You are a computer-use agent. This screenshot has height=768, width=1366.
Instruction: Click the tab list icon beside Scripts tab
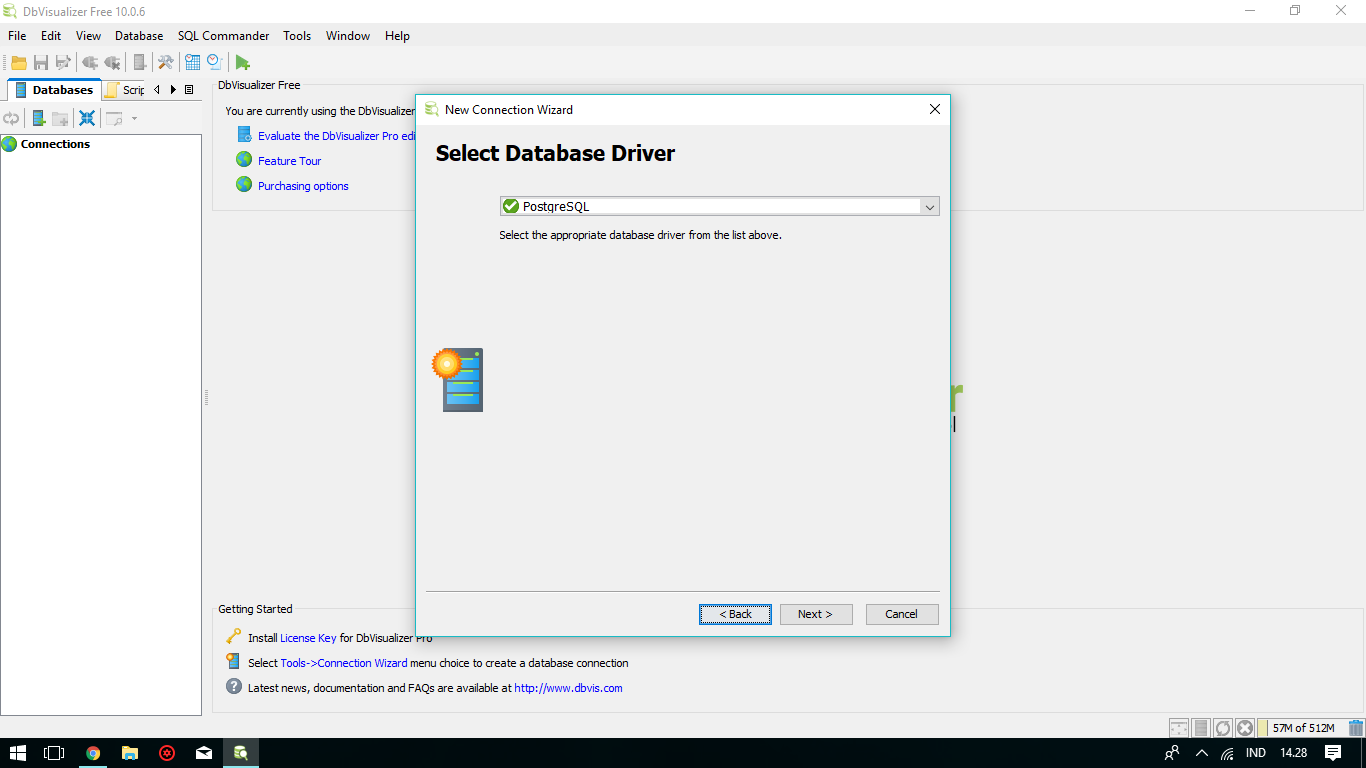click(189, 90)
